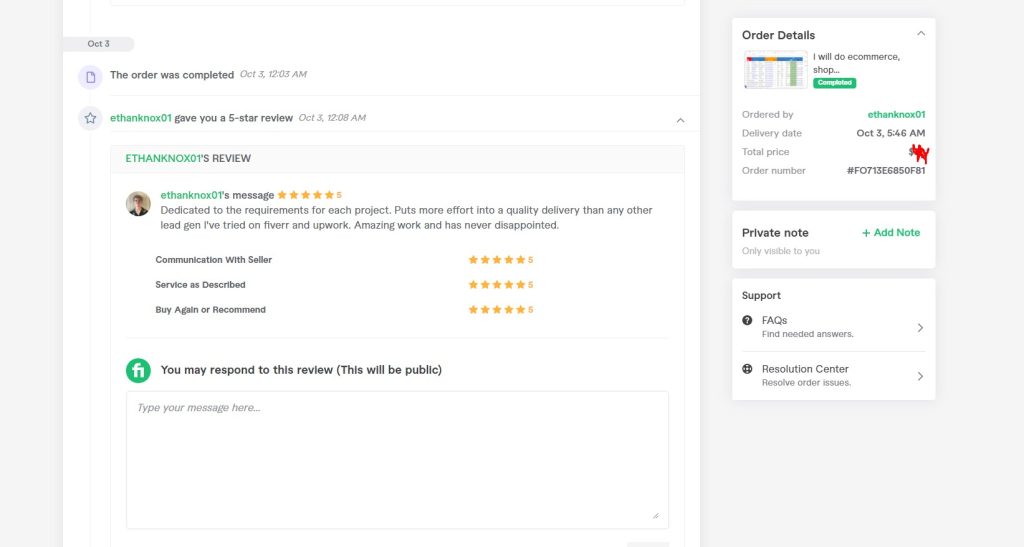
Task: Open the ETHANKNOX01 link in review header
Action: 163,159
